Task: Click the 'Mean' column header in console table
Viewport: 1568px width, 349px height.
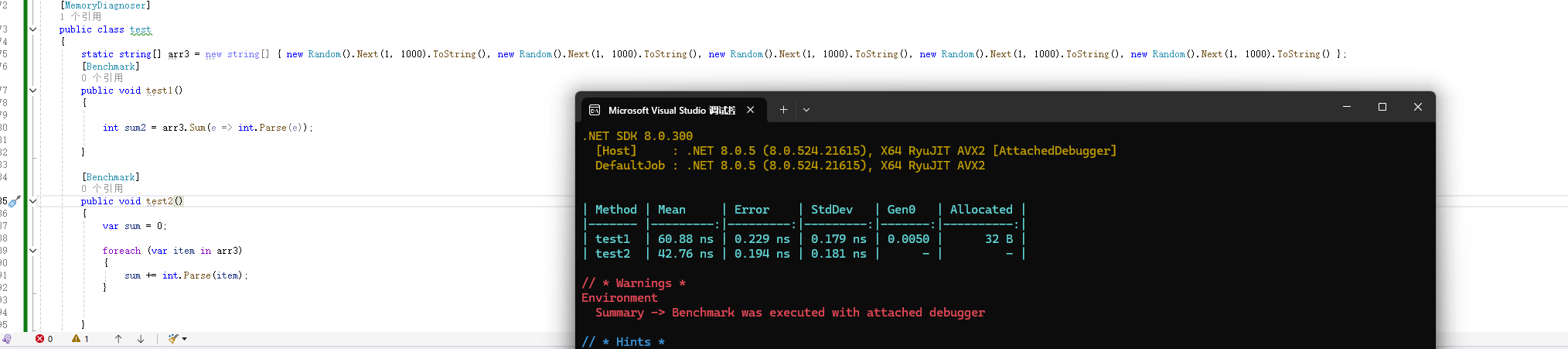Action: coord(672,210)
